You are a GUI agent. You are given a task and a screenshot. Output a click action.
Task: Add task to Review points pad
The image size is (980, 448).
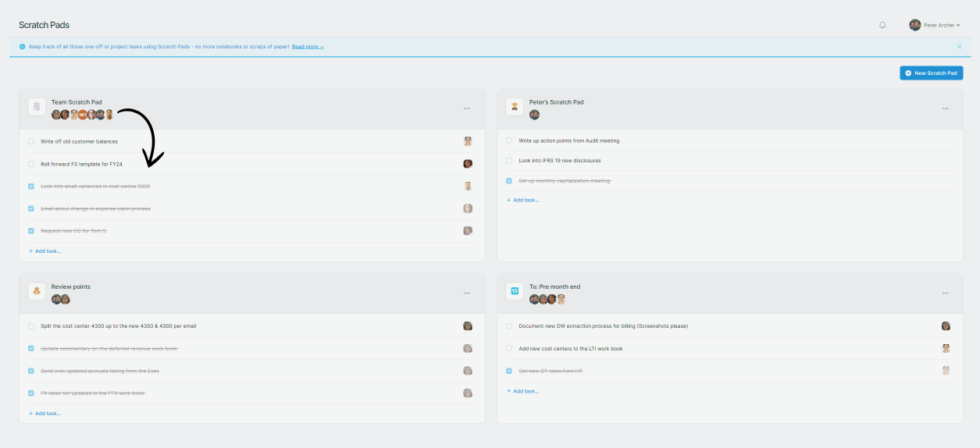[x=45, y=413]
